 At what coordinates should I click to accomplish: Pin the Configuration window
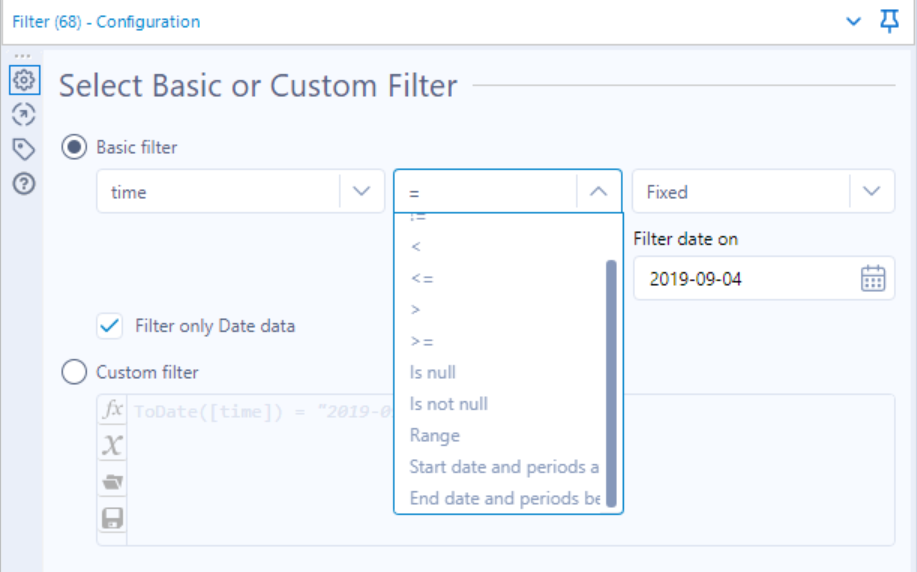889,21
